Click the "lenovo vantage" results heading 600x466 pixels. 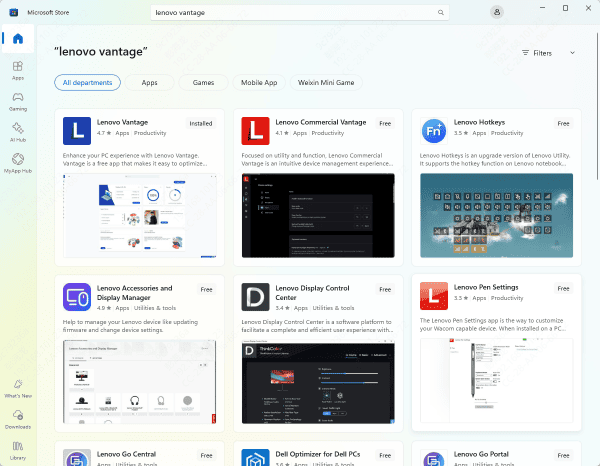tap(101, 51)
